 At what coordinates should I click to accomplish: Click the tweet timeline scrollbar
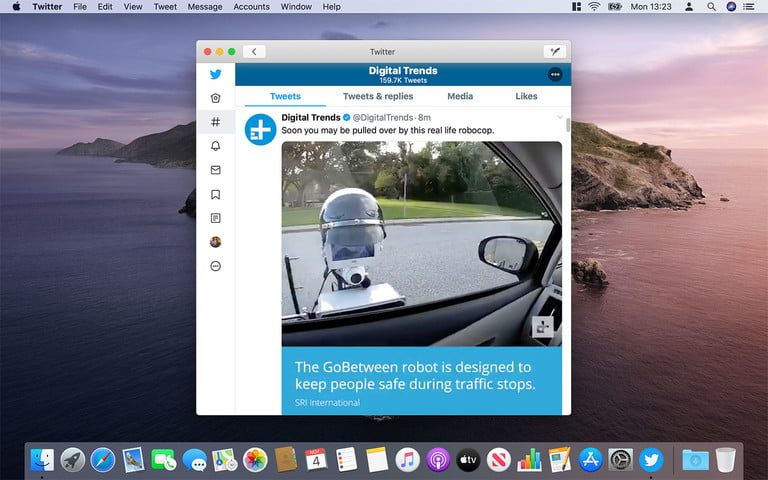pyautogui.click(x=568, y=125)
